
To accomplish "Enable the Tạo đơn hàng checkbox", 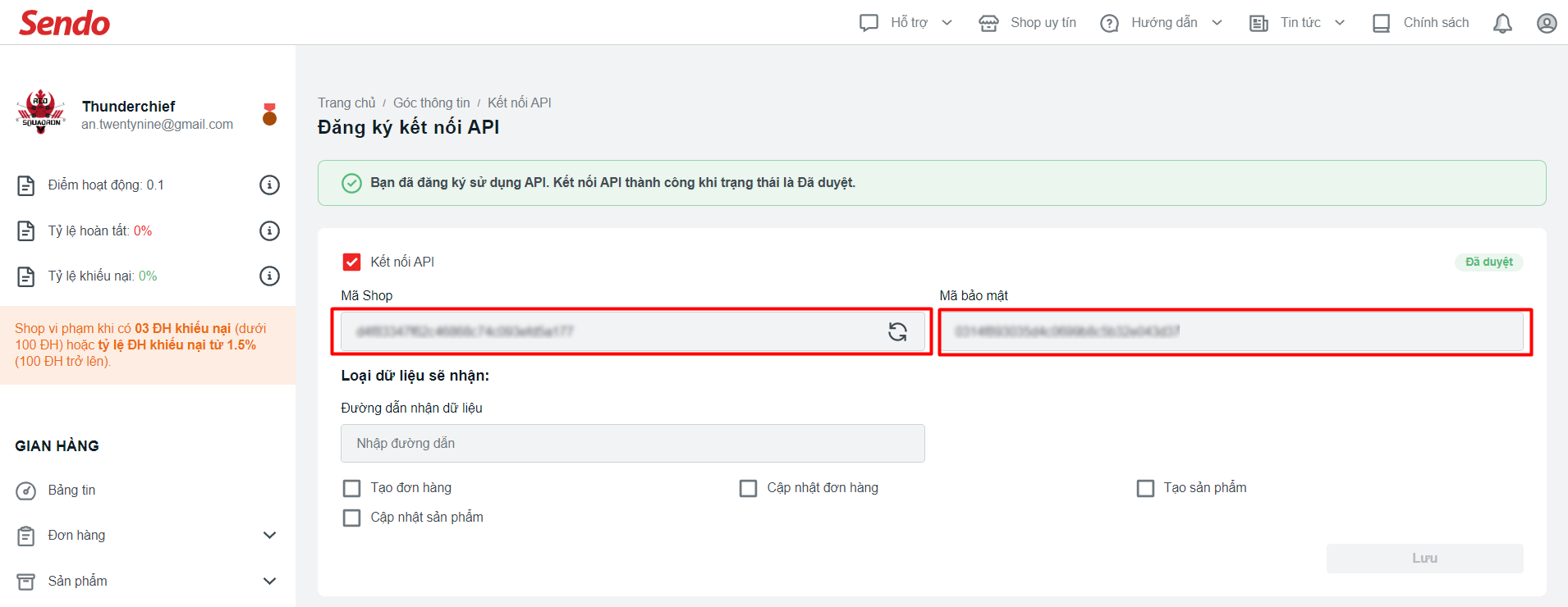I will (351, 488).
